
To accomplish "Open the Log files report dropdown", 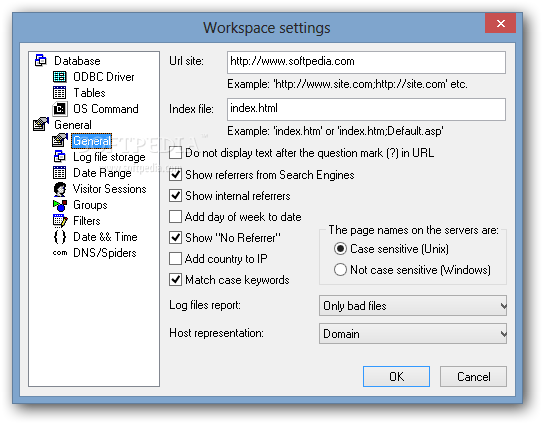I will pyautogui.click(x=412, y=306).
